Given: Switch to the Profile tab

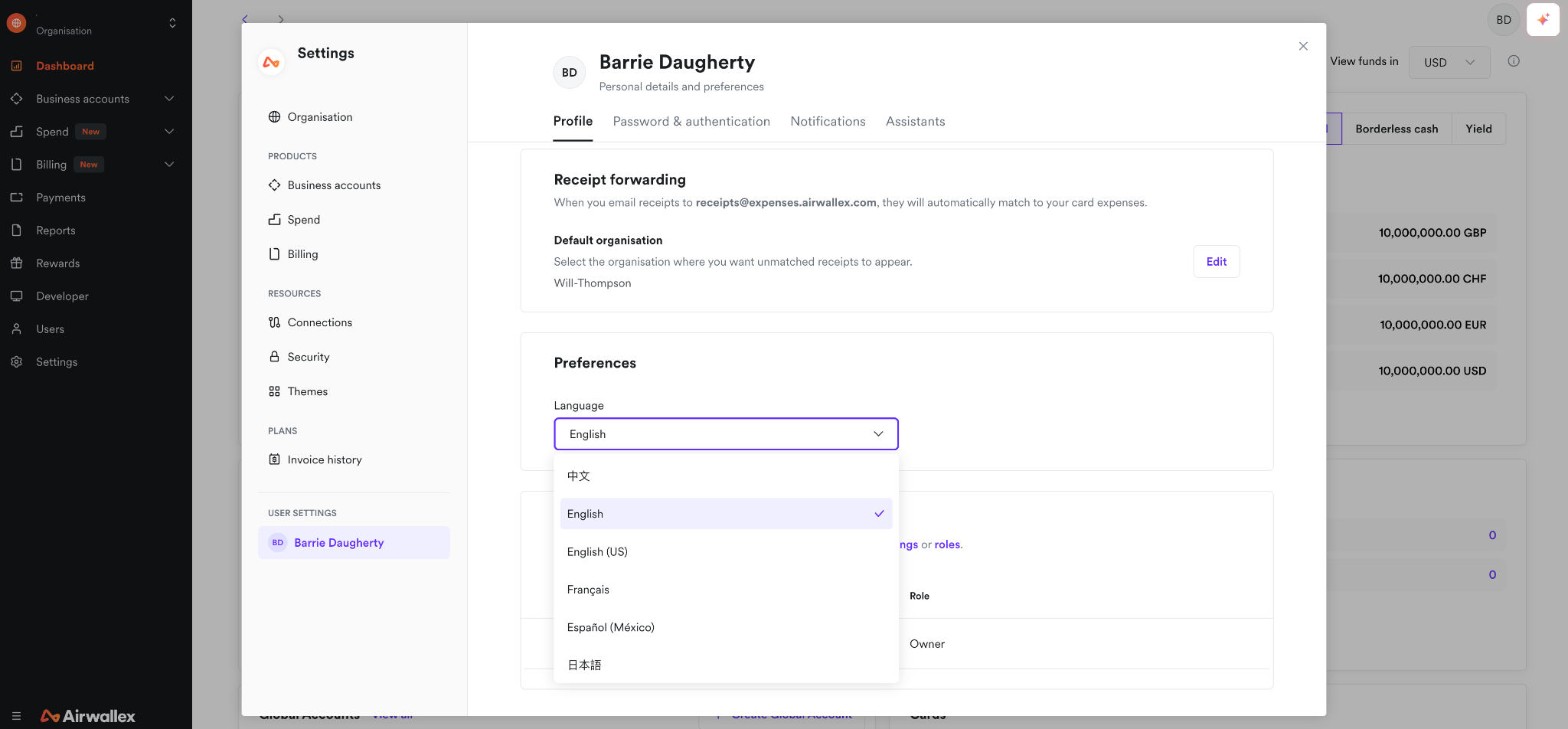Looking at the screenshot, I should [573, 121].
